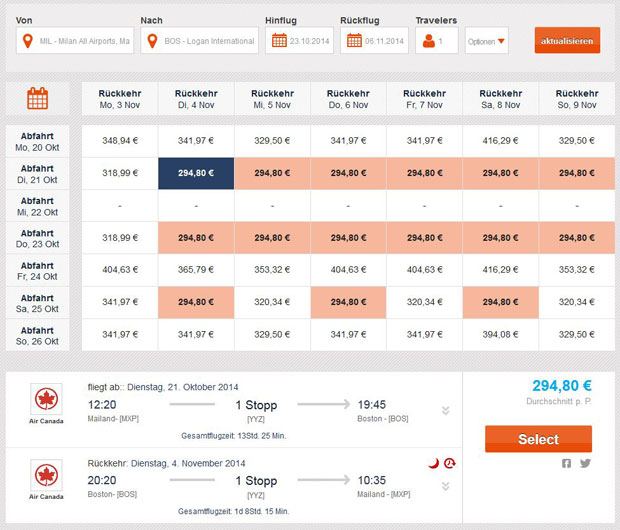620x530 pixels.
Task: Click the Rückflug calendar icon
Action: click(x=353, y=41)
